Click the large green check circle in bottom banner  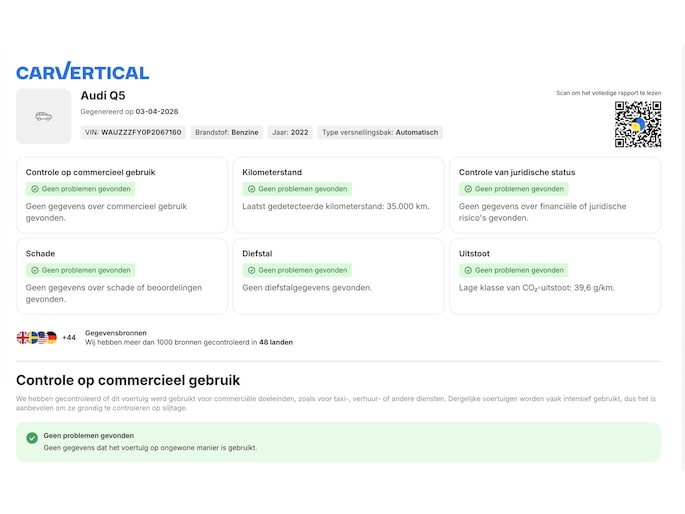[x=32, y=437]
